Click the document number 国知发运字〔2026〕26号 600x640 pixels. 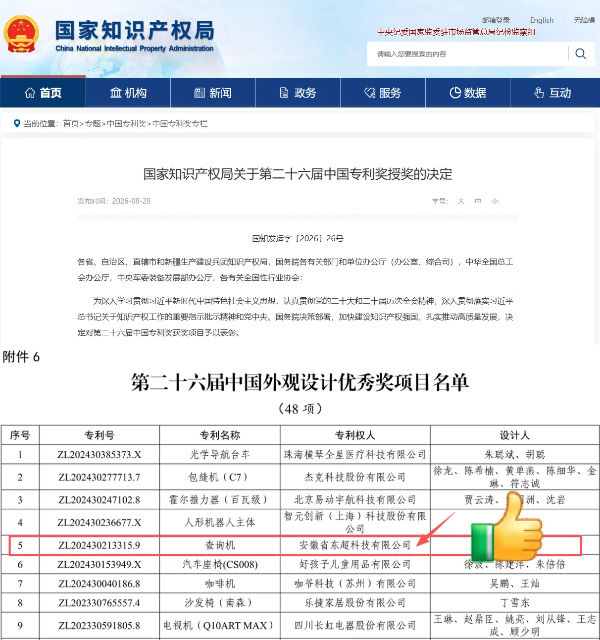298,238
